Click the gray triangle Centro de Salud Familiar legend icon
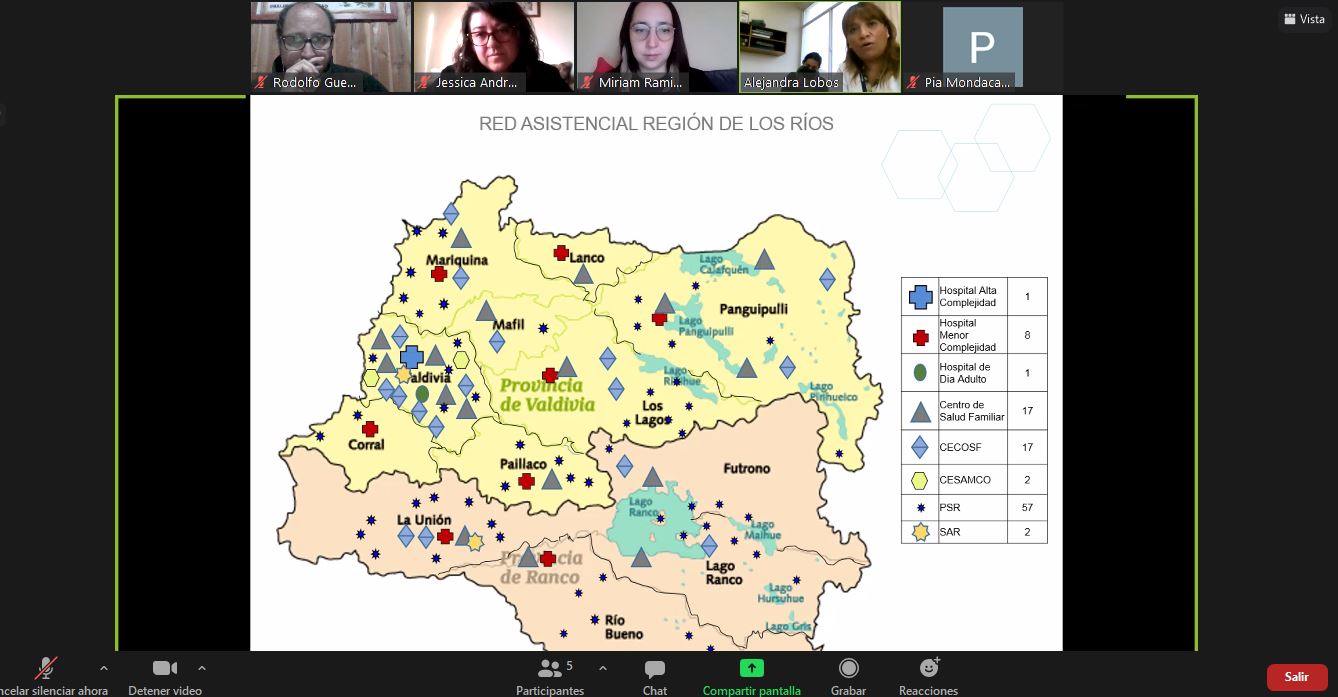 coord(920,411)
